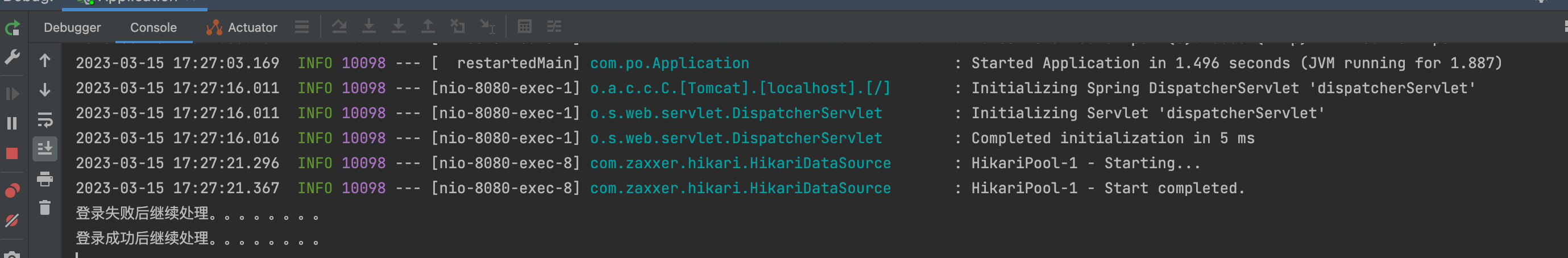Toggle soft-wrap for console output

(45, 120)
